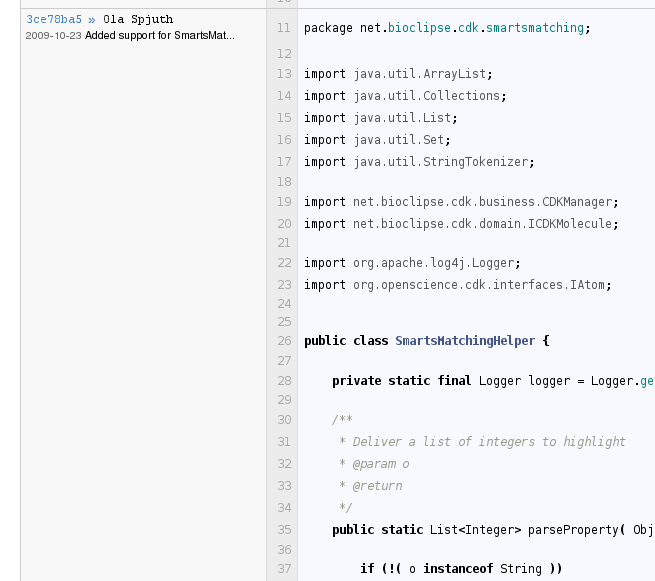This screenshot has height=581, width=655.
Task: Open the 'Added support for SmartsMat...' commit message
Action: click(x=160, y=36)
